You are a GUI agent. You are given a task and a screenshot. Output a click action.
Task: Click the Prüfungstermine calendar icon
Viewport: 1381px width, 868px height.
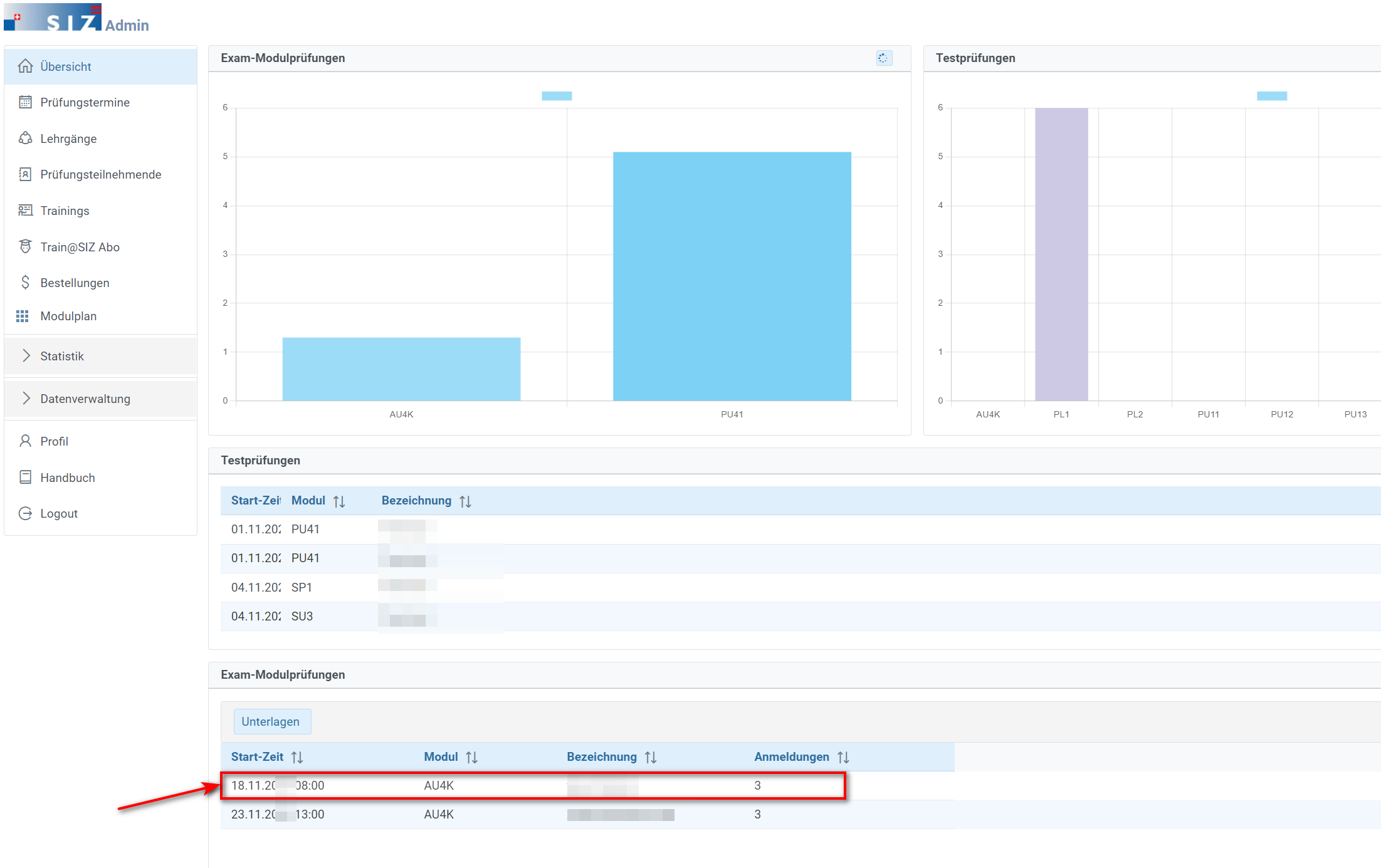pyautogui.click(x=25, y=102)
